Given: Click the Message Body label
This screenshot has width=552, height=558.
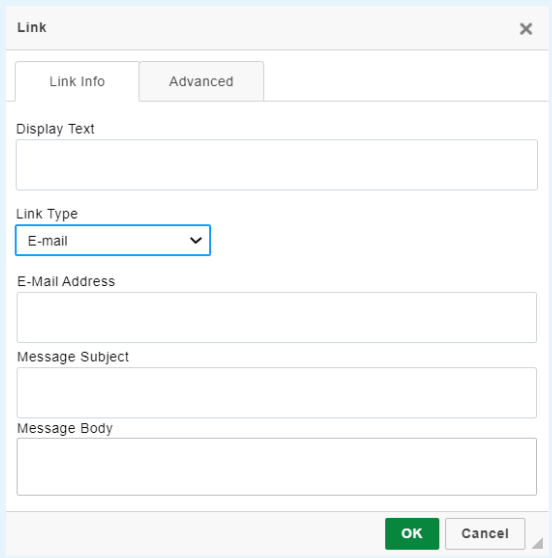Looking at the screenshot, I should [65, 428].
